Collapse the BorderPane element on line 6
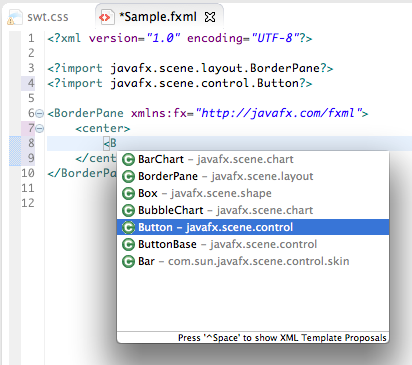The width and height of the screenshot is (412, 365). (39, 114)
